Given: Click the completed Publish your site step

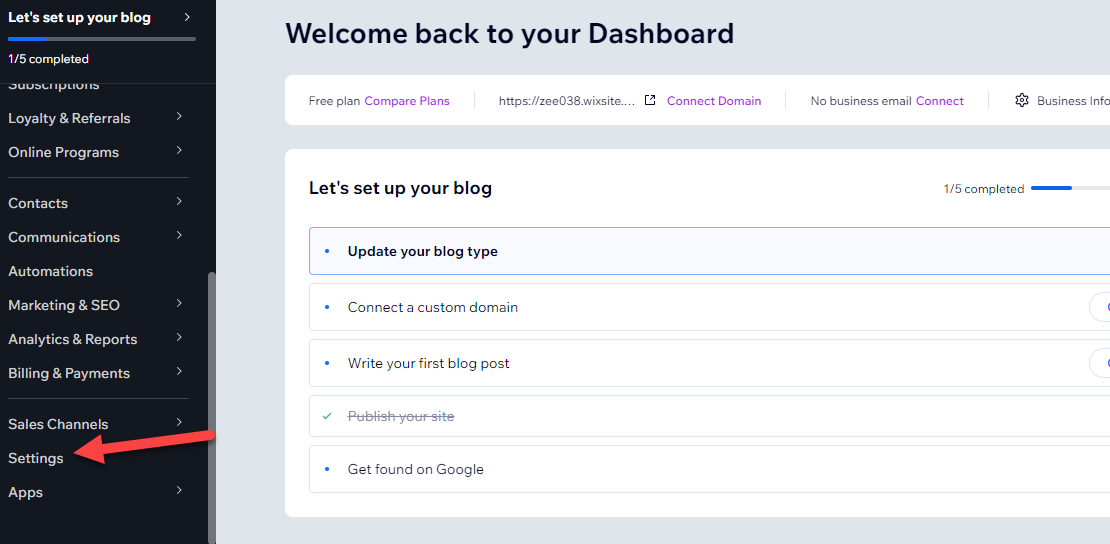Looking at the screenshot, I should (x=709, y=416).
